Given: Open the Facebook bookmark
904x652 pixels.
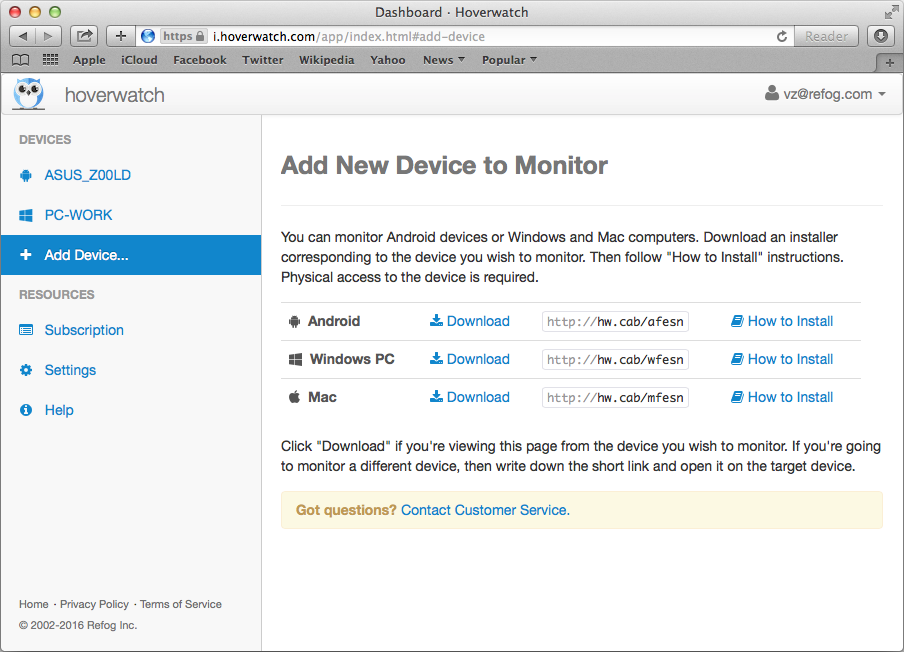Looking at the screenshot, I should (x=200, y=60).
